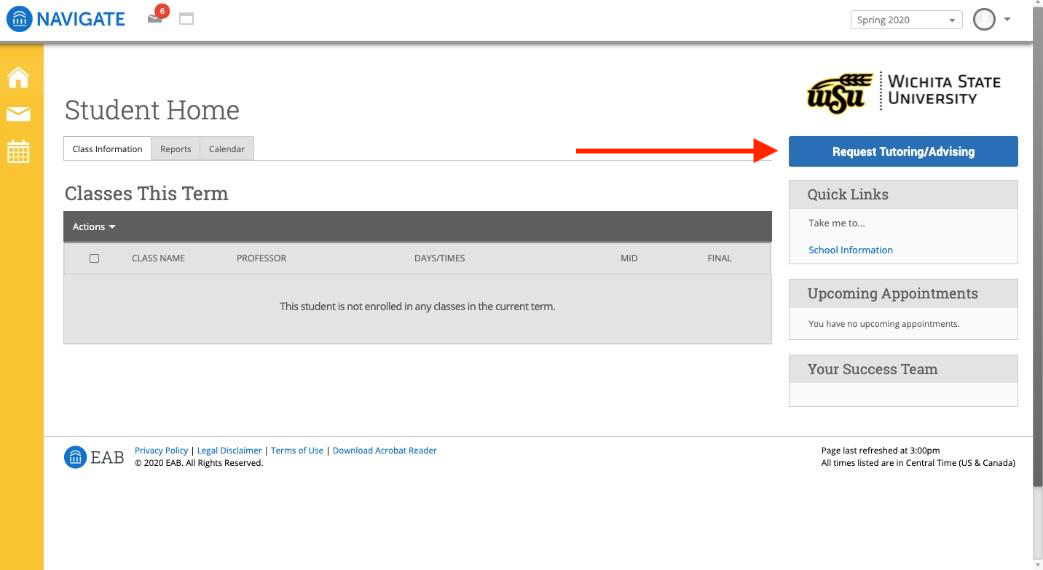Screen dimensions: 1043x570
Task: Switch to the Reports tab
Action: (176, 149)
